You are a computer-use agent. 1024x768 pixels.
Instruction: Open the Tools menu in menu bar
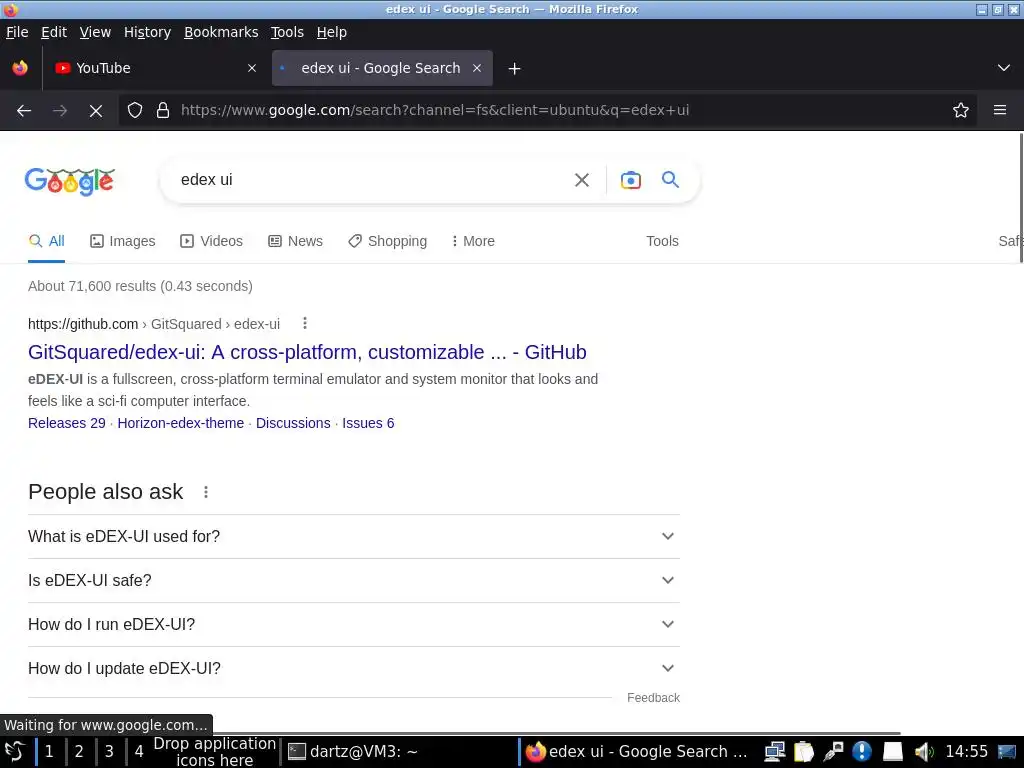(x=287, y=32)
